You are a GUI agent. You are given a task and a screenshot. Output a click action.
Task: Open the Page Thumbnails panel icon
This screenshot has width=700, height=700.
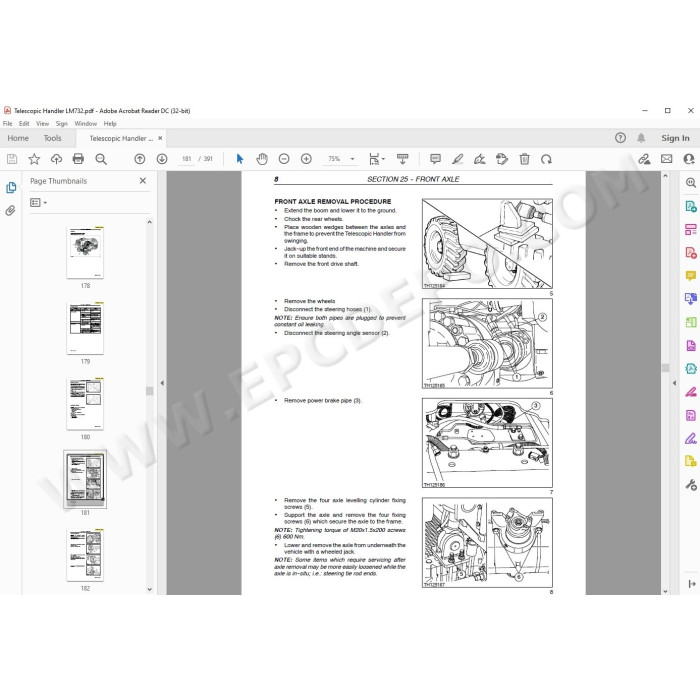pyautogui.click(x=11, y=188)
